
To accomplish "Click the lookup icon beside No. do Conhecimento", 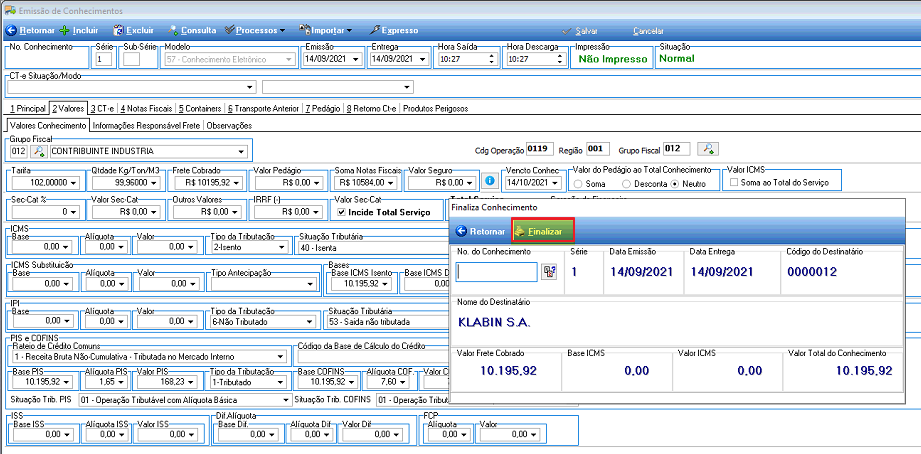I will (x=550, y=272).
